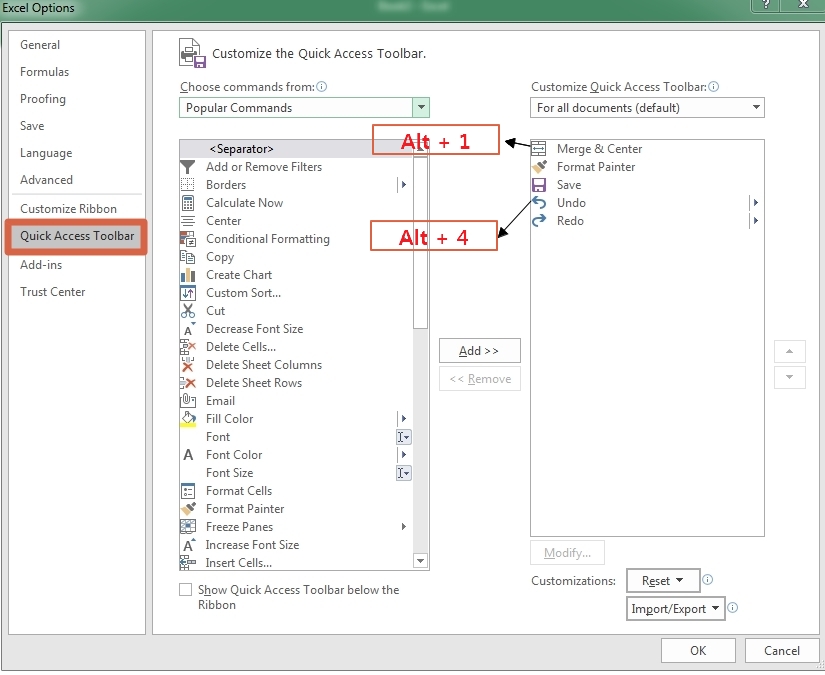Open the Add-ins category

tap(41, 265)
